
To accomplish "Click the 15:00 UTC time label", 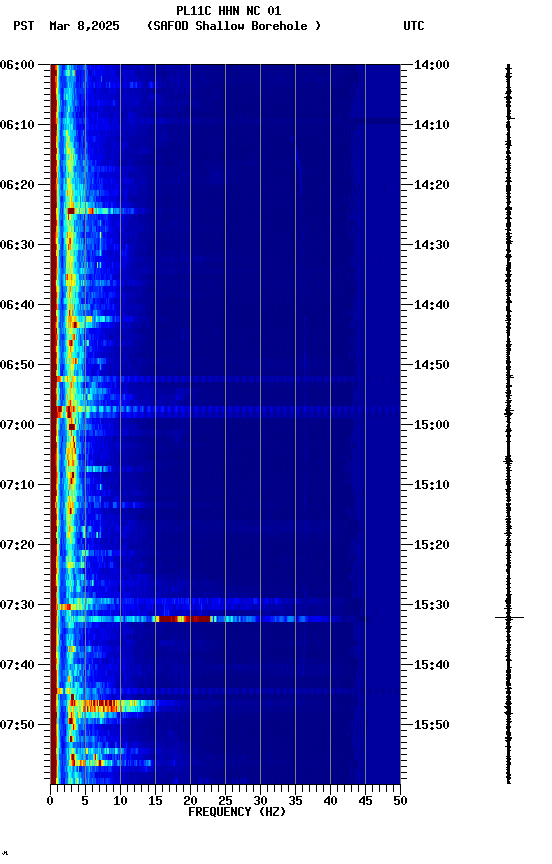I will click(432, 425).
